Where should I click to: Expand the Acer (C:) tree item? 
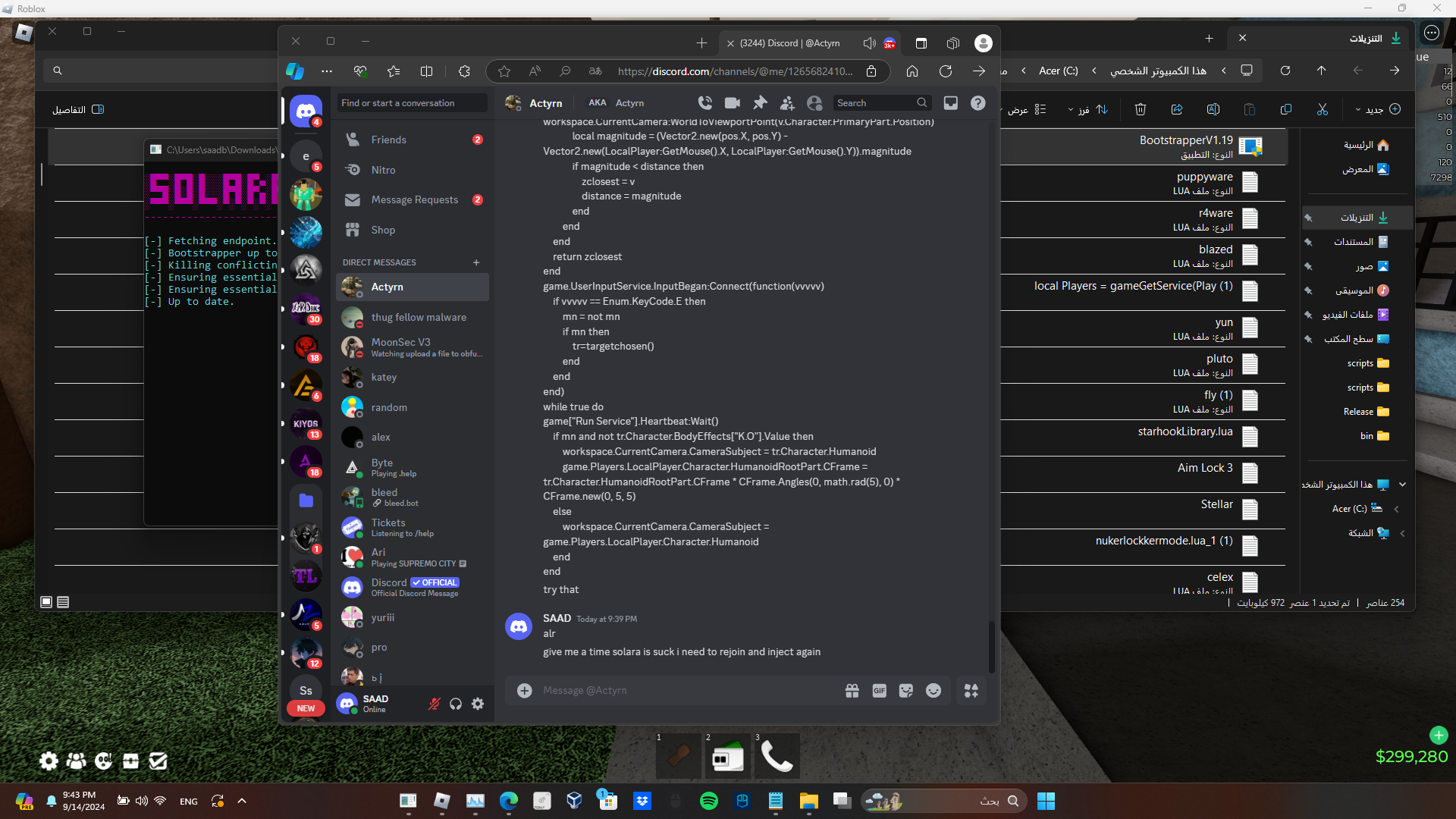1397,509
